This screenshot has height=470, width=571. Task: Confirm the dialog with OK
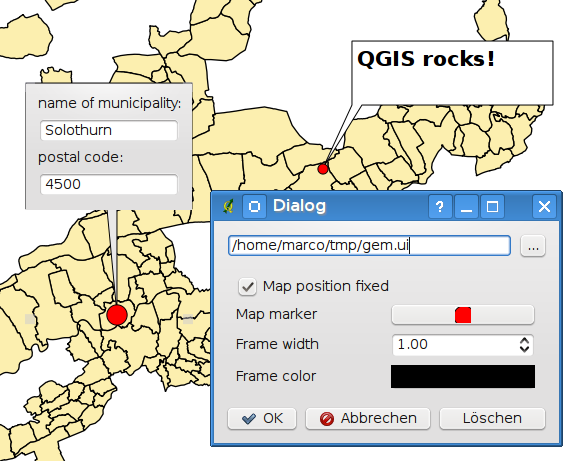[x=262, y=419]
